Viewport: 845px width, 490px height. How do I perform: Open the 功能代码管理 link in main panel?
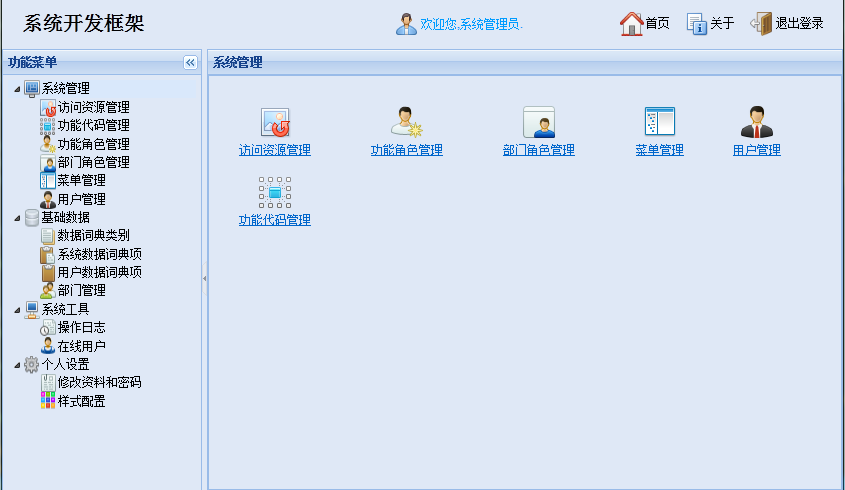tap(275, 220)
